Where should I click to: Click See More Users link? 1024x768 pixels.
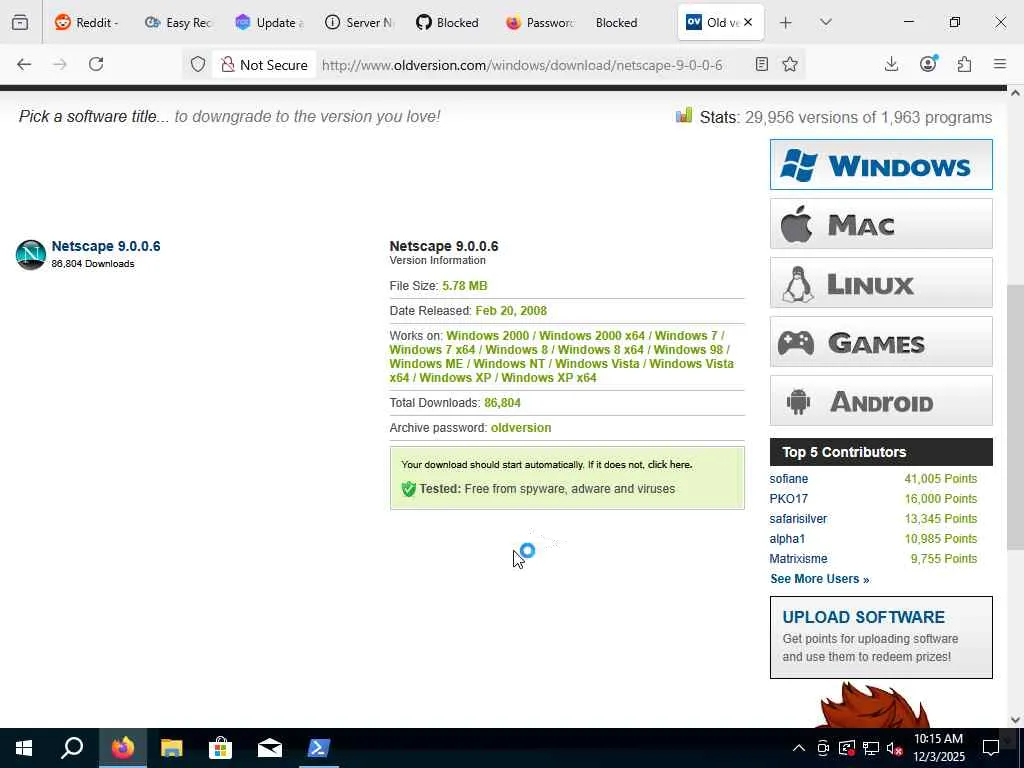820,579
